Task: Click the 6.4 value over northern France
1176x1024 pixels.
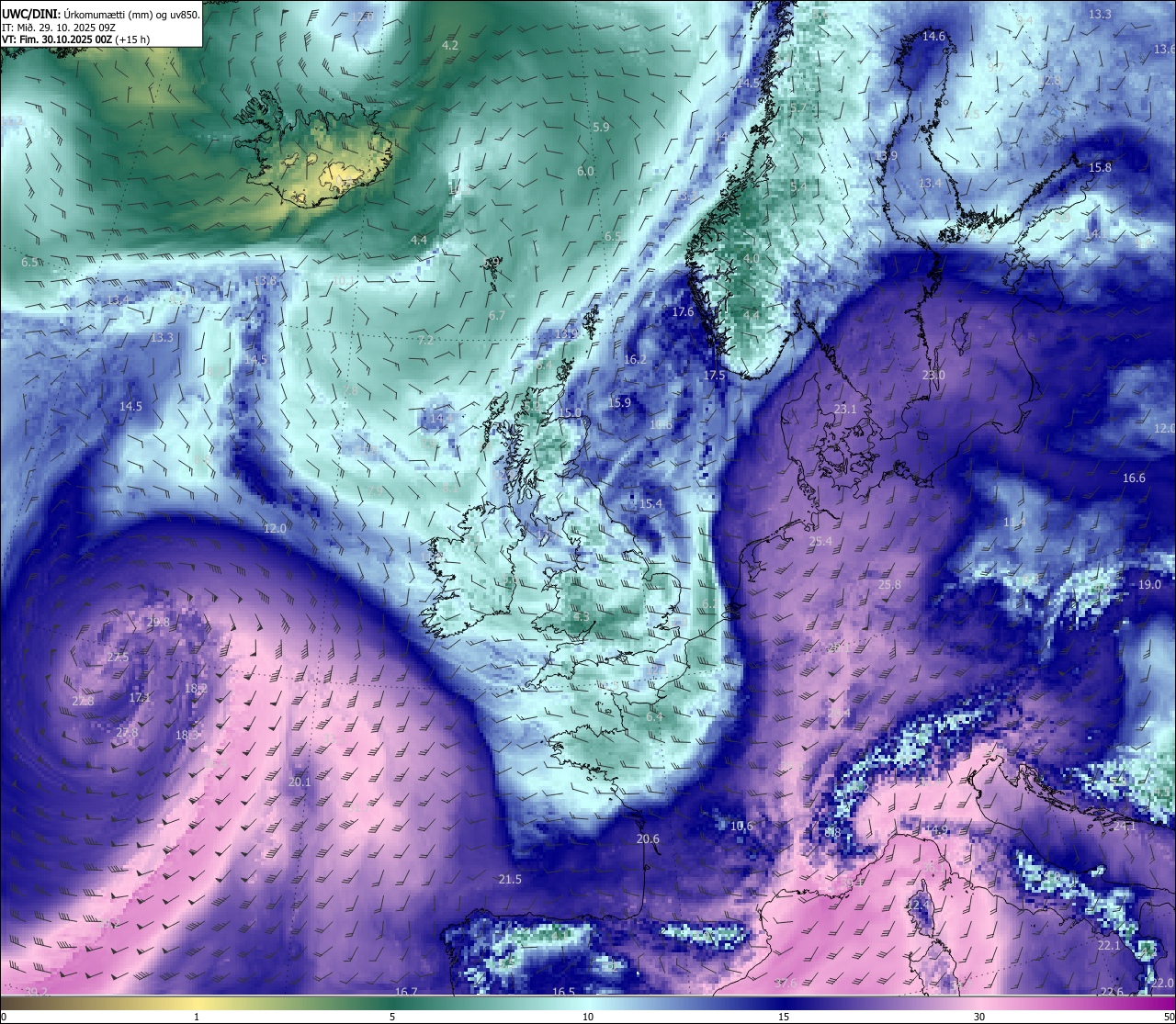Action: [654, 716]
